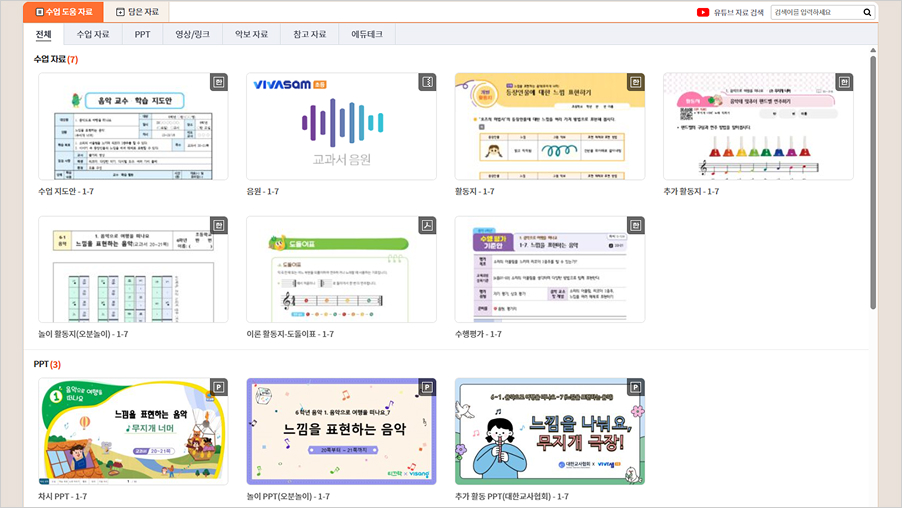Image resolution: width=902 pixels, height=508 pixels.
Task: Click the 음원 - 1-7 title link
Action: tap(263, 191)
